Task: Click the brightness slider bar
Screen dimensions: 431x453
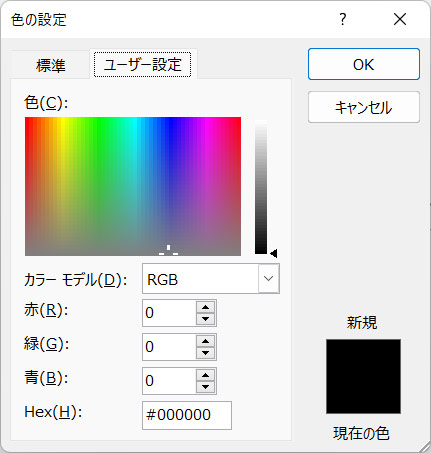Action: pos(261,187)
